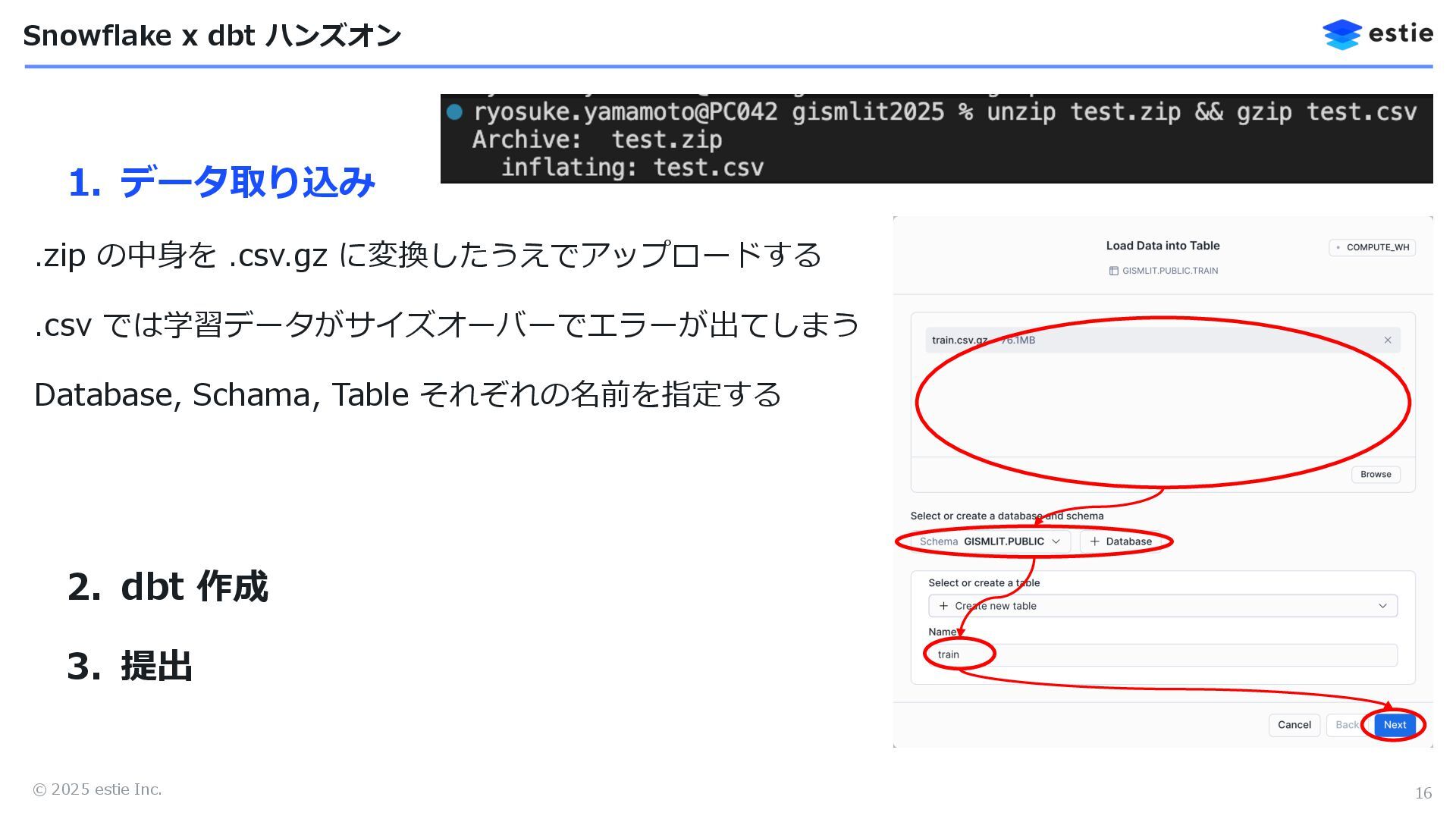Open the Create new table dropdown chevron
Viewport: 1456px width, 819px height.
pos(1382,606)
